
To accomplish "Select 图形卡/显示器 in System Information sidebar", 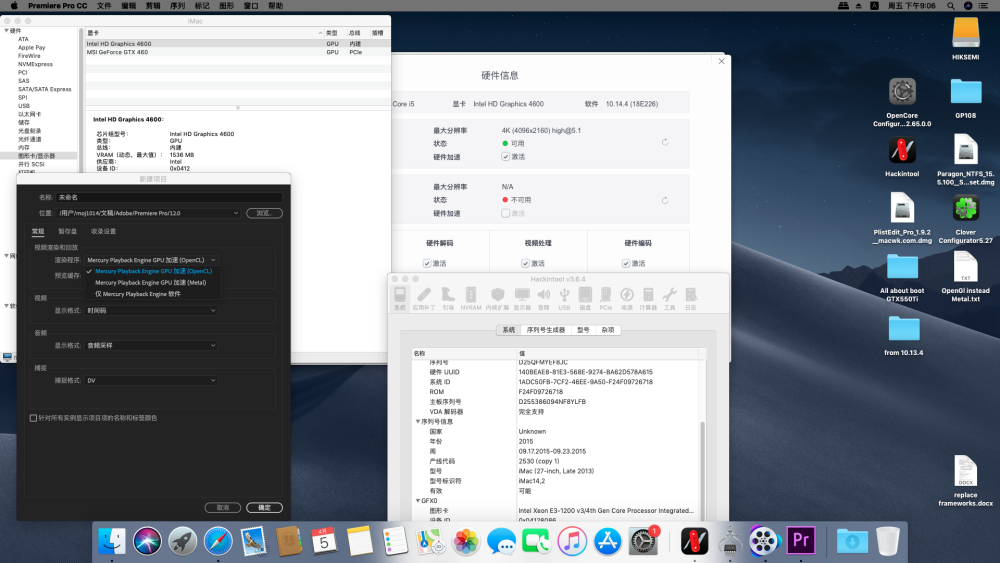I will pyautogui.click(x=39, y=156).
